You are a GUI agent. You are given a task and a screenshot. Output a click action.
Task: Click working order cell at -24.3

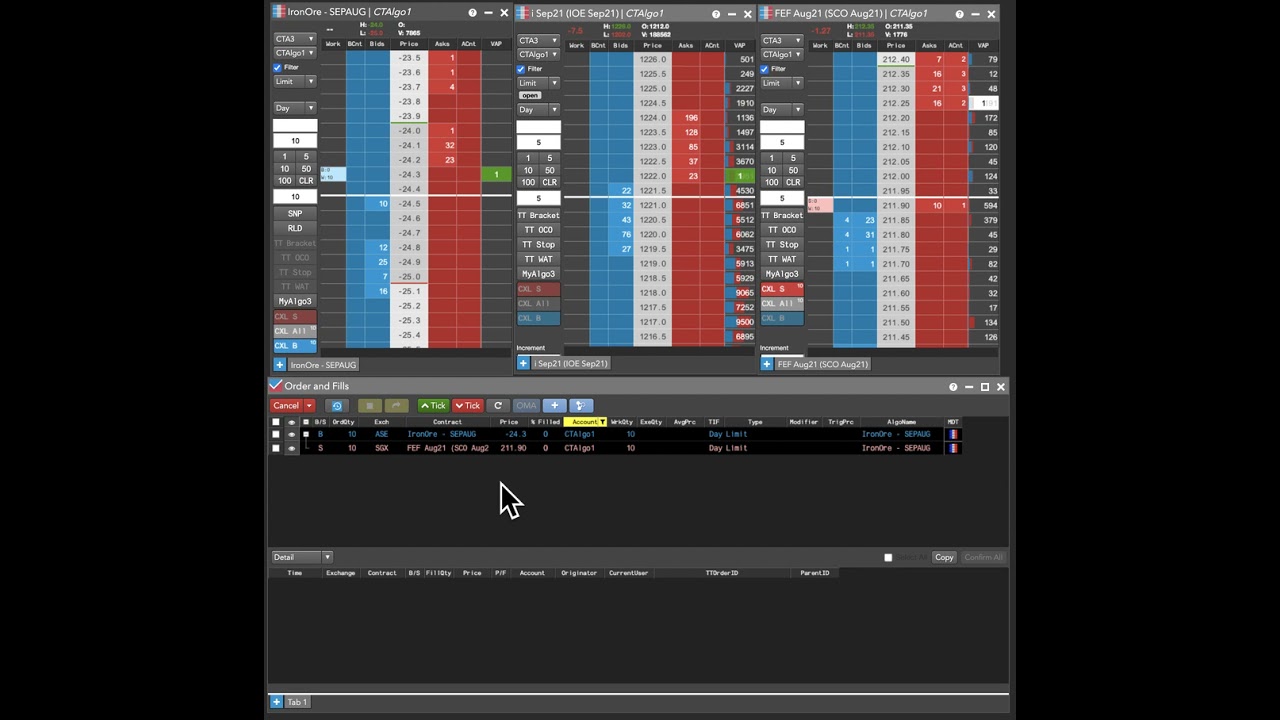coord(333,175)
